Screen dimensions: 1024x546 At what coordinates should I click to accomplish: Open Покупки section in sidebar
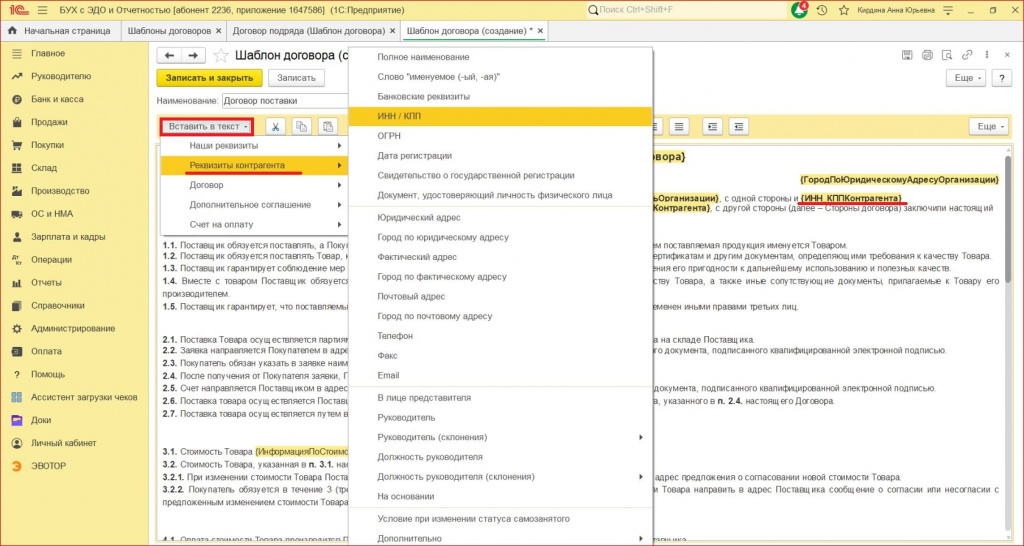click(x=48, y=145)
